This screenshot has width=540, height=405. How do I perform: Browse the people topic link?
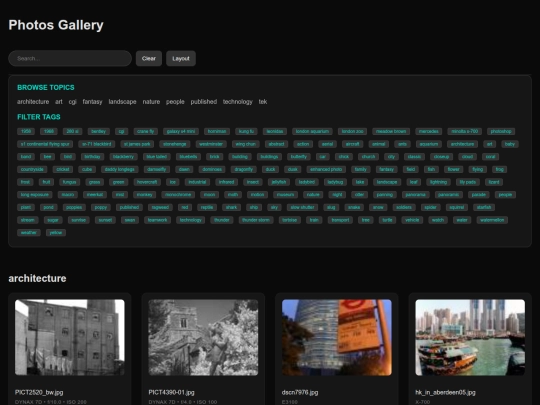click(x=175, y=102)
